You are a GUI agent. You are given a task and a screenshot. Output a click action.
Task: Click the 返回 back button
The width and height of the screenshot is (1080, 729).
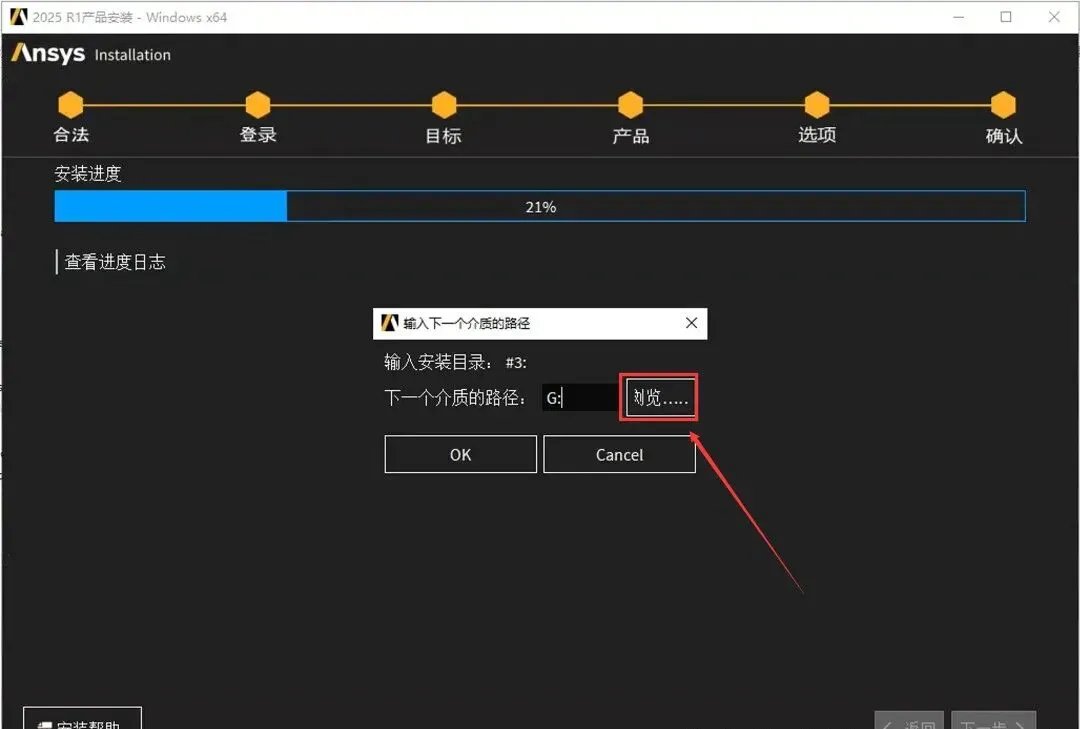click(x=911, y=721)
